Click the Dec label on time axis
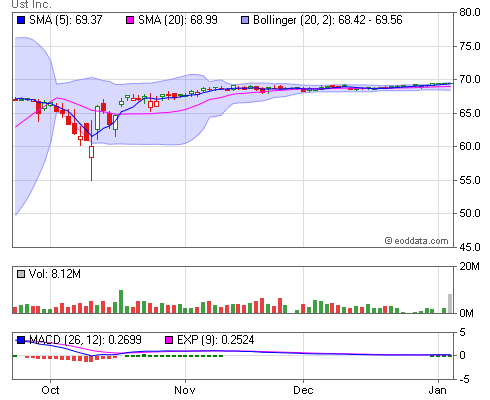The height and width of the screenshot is (400, 490). pos(303,390)
